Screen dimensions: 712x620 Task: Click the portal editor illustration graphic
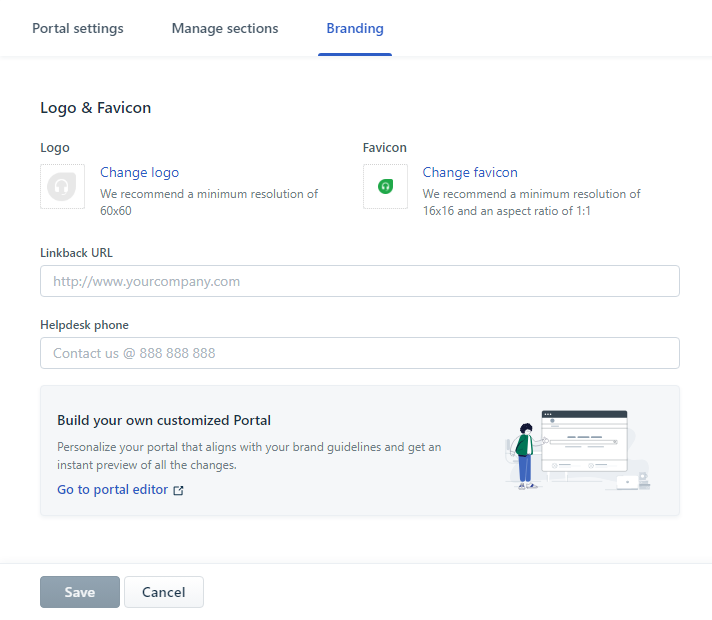click(x=577, y=450)
